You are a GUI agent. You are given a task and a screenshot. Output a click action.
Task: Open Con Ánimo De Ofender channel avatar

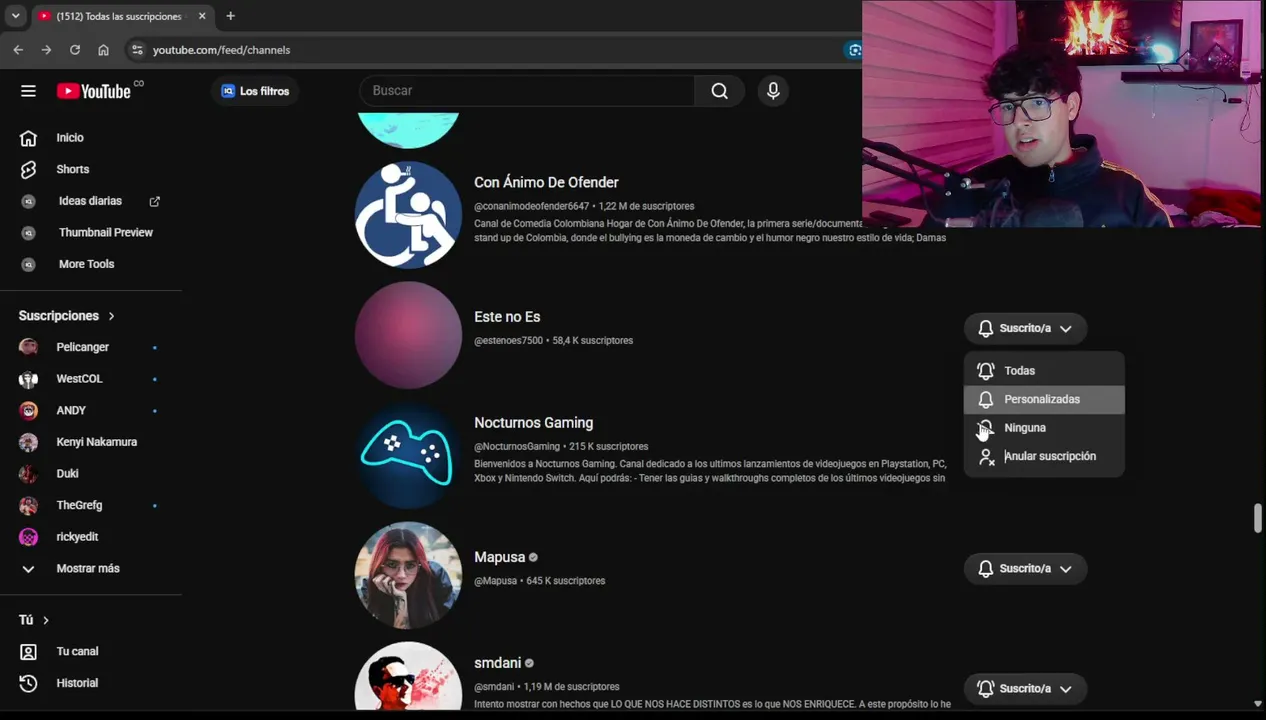(408, 215)
